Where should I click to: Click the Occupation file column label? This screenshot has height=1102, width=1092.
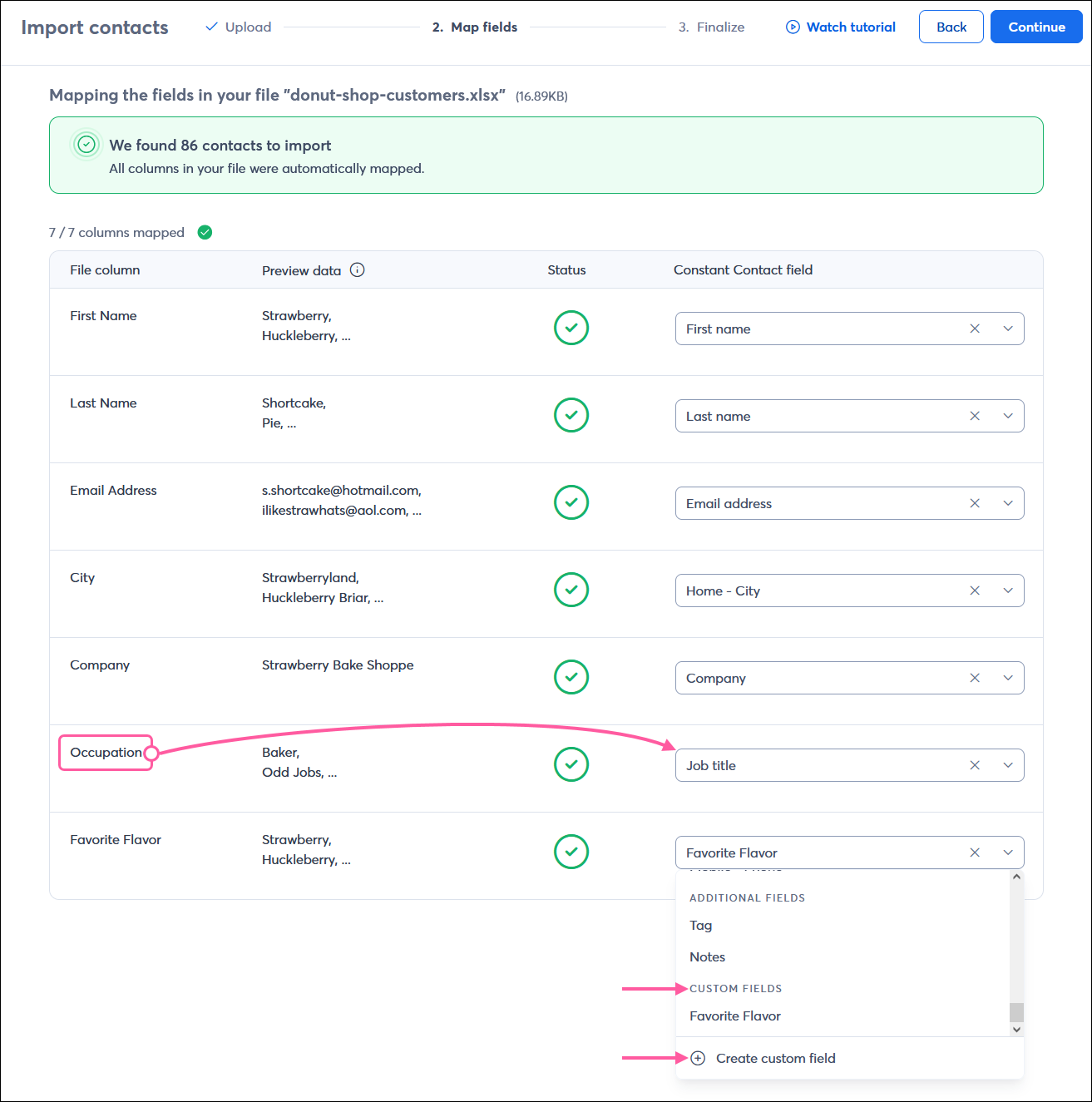click(x=106, y=752)
